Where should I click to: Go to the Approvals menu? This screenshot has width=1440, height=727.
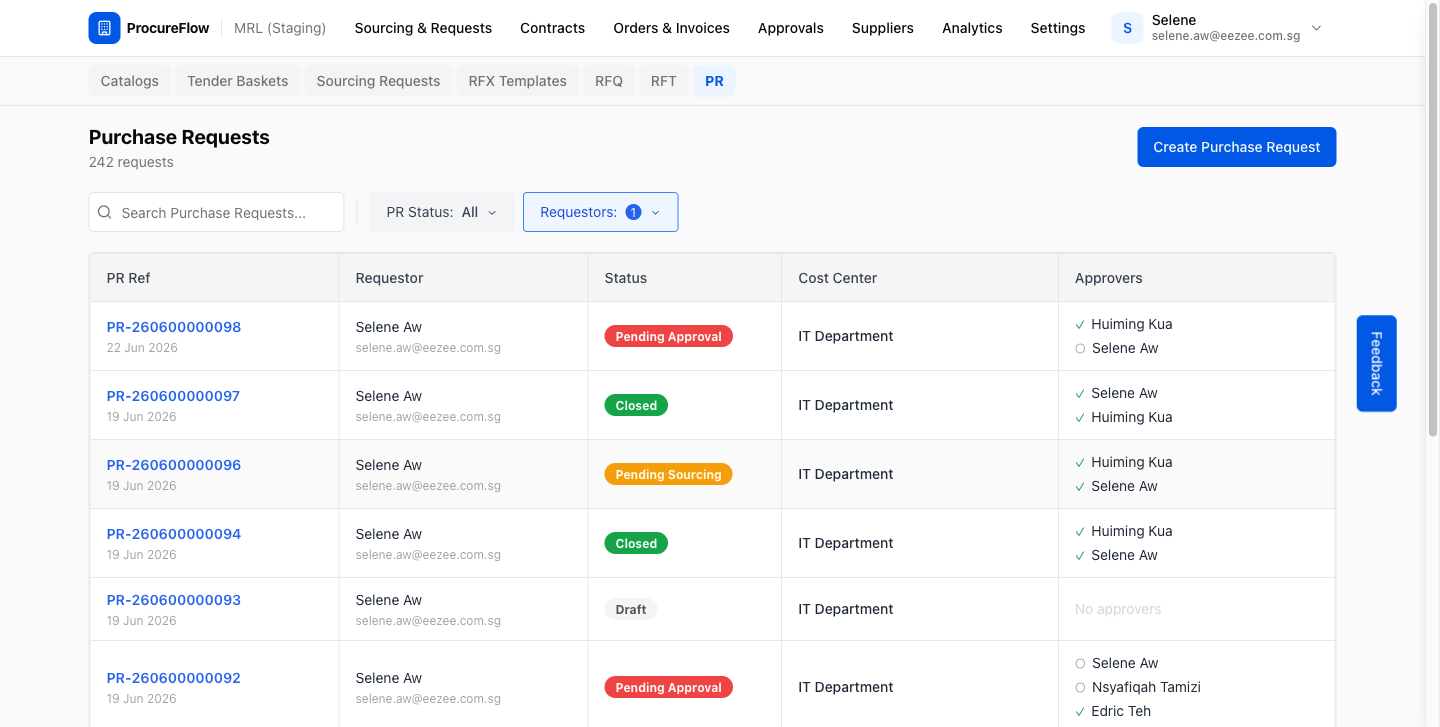[x=791, y=28]
